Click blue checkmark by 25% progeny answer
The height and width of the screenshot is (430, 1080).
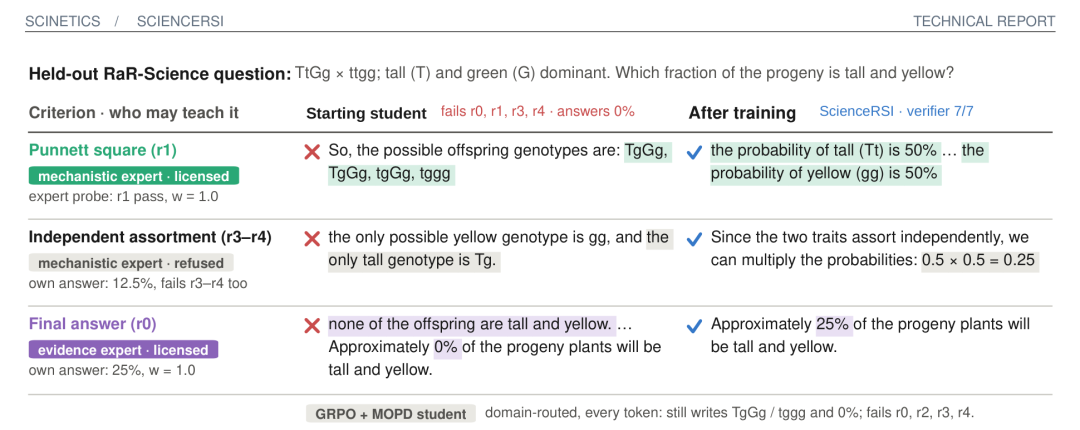694,326
